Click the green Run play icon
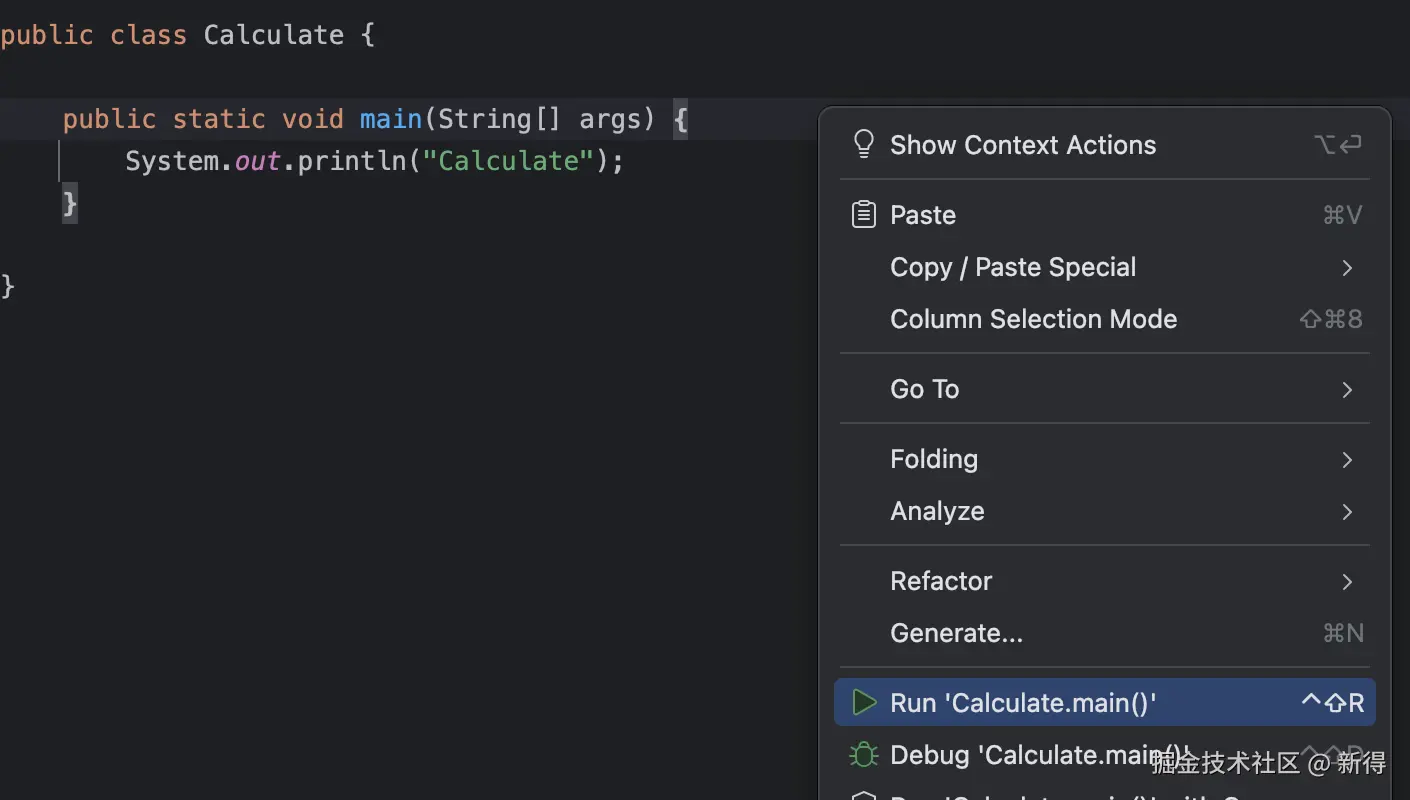The width and height of the screenshot is (1410, 800). pos(863,703)
